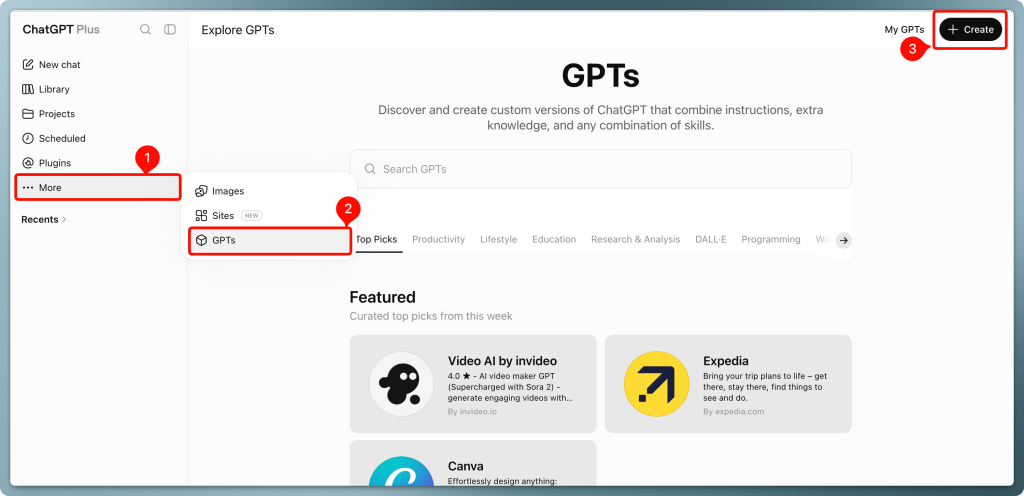Click the NEW badge next to Sites
The height and width of the screenshot is (496, 1024).
tap(251, 215)
